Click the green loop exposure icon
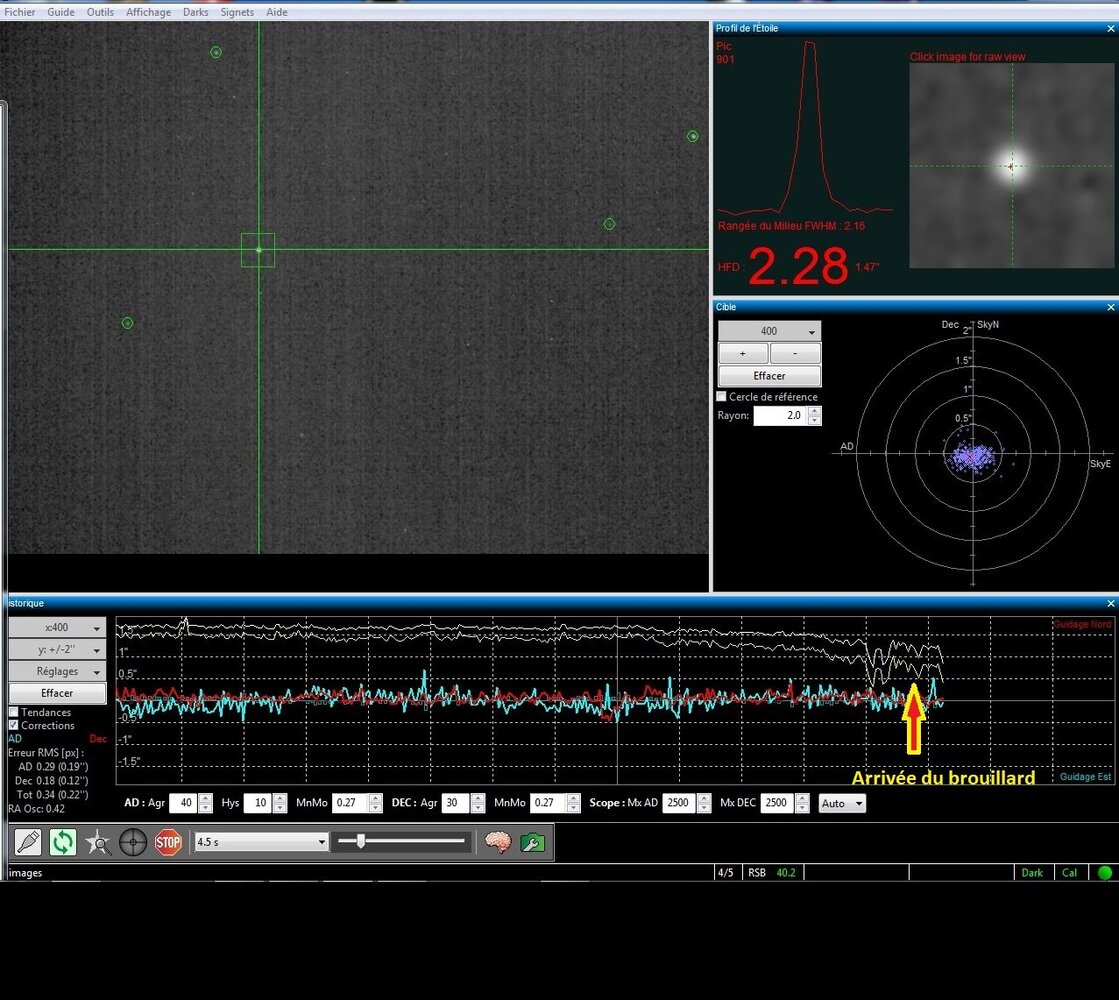1119x1000 pixels. [x=63, y=842]
